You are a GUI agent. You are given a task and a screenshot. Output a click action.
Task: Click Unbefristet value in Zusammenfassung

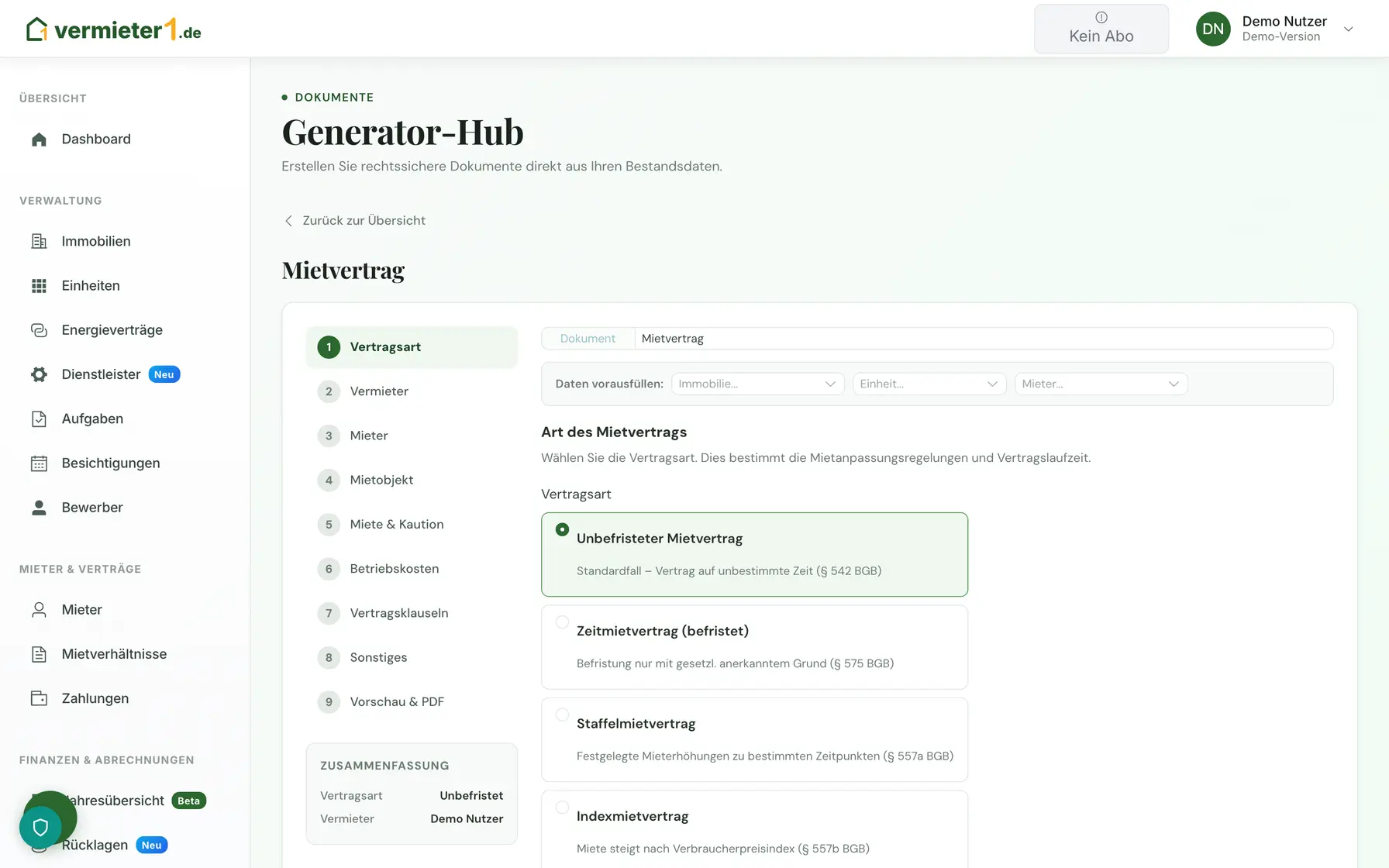(x=471, y=796)
